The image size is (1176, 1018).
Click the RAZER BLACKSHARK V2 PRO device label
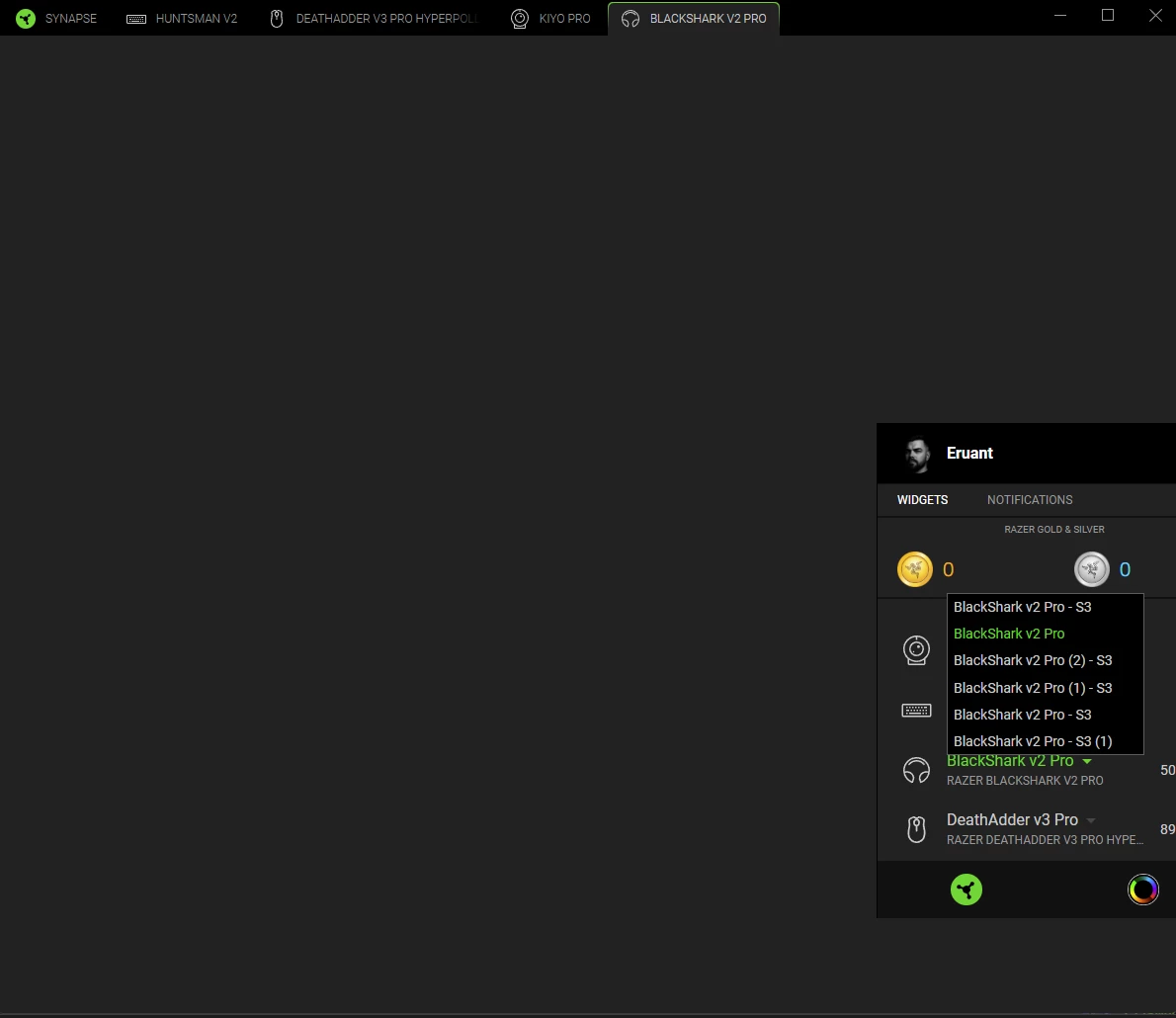click(1025, 781)
